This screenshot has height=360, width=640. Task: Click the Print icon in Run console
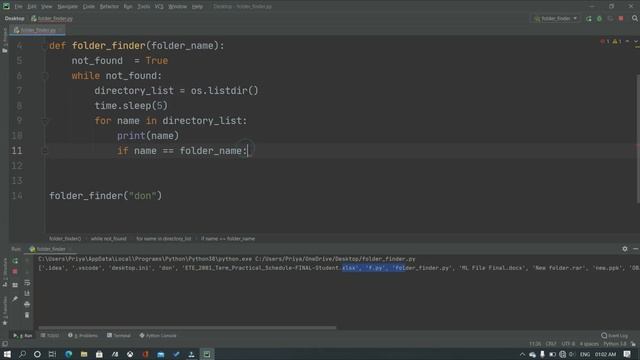[27, 304]
